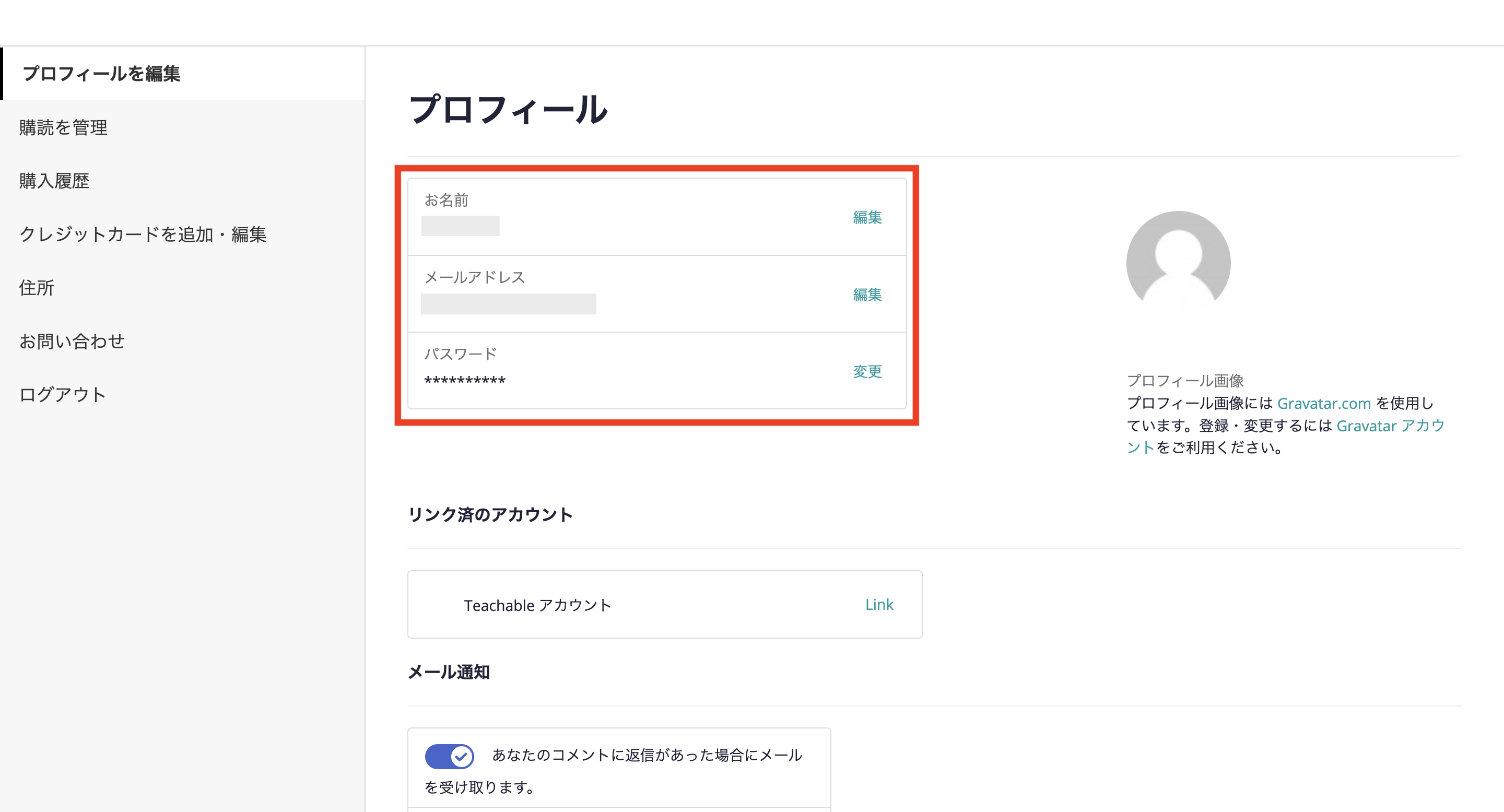Click the パスワード field label

click(x=460, y=354)
